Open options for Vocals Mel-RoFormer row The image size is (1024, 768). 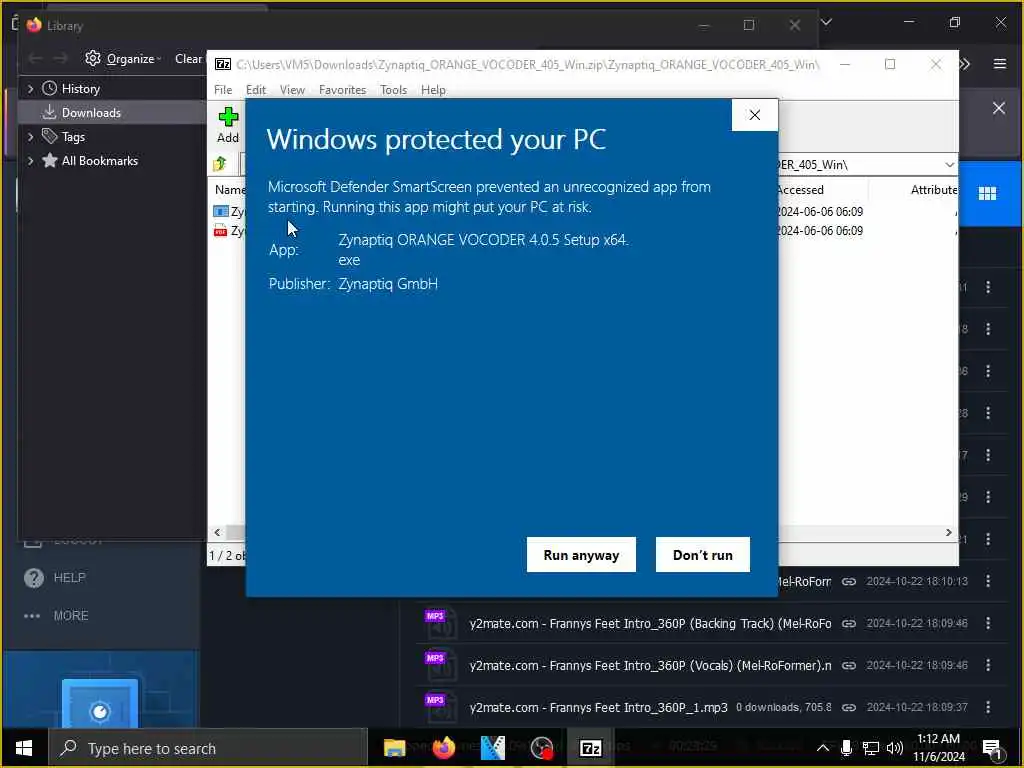tap(987, 665)
